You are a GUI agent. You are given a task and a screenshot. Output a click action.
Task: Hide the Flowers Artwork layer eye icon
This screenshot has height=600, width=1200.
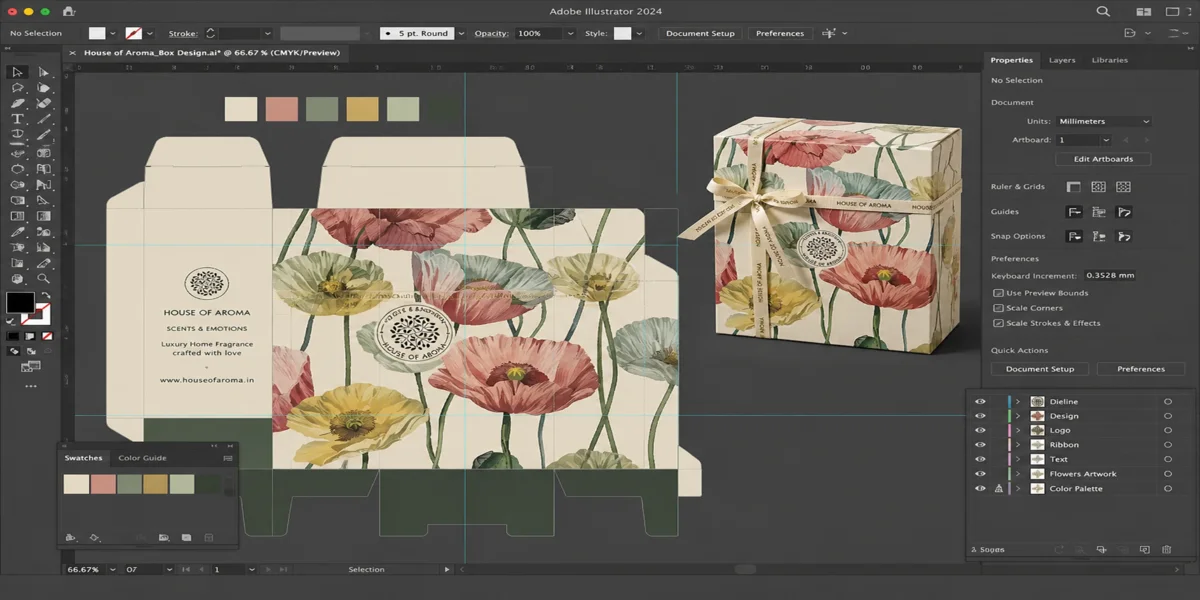pyautogui.click(x=980, y=474)
